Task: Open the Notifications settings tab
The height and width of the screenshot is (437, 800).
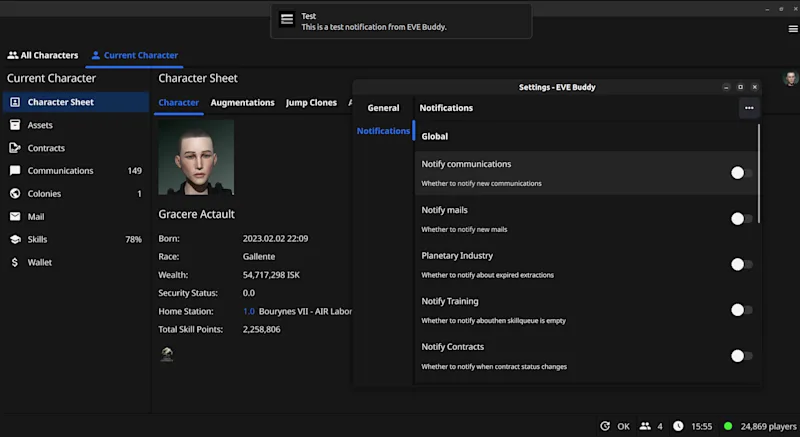Action: pos(383,131)
